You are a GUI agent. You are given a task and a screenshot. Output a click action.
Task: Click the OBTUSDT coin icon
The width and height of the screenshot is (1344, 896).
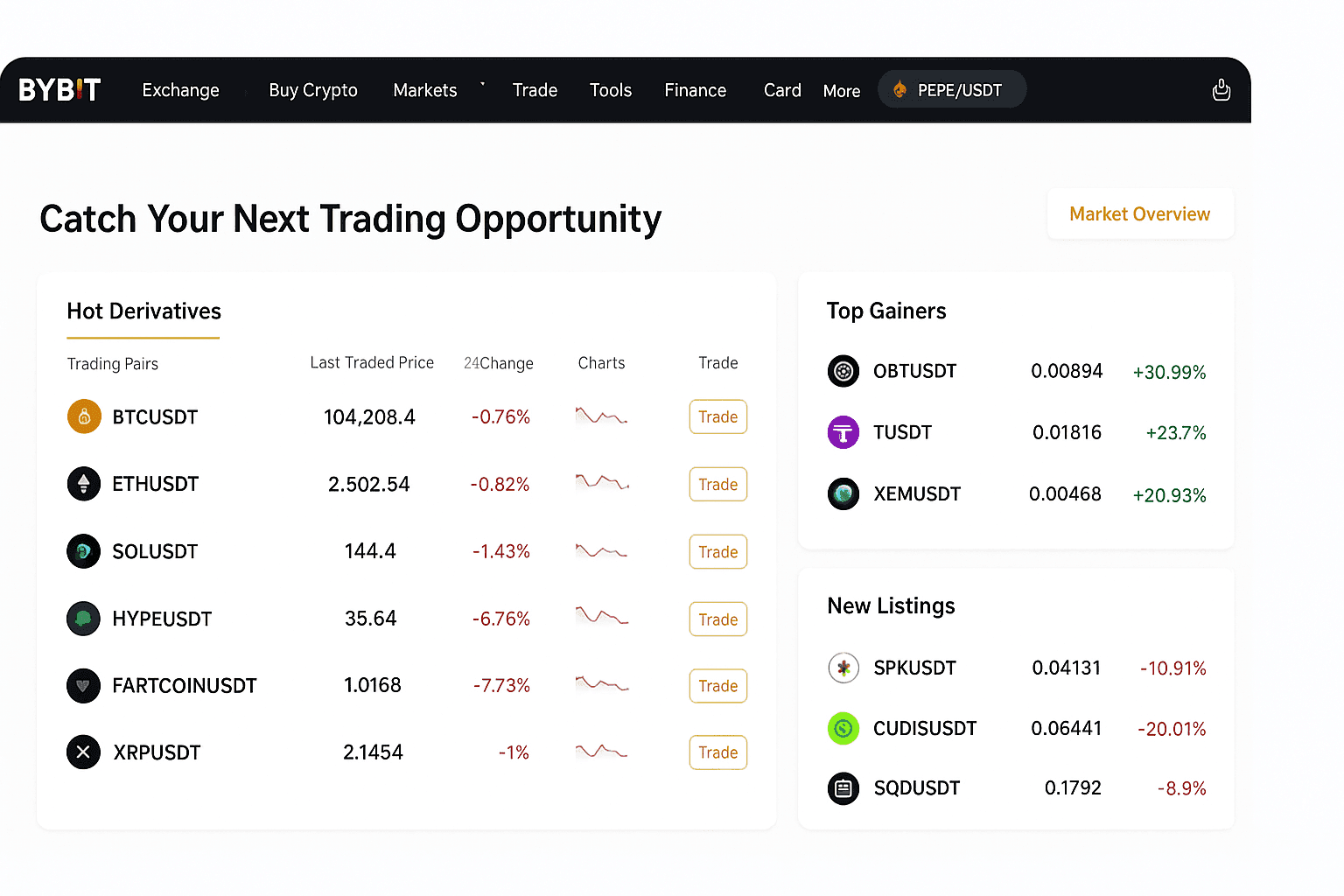pos(843,371)
